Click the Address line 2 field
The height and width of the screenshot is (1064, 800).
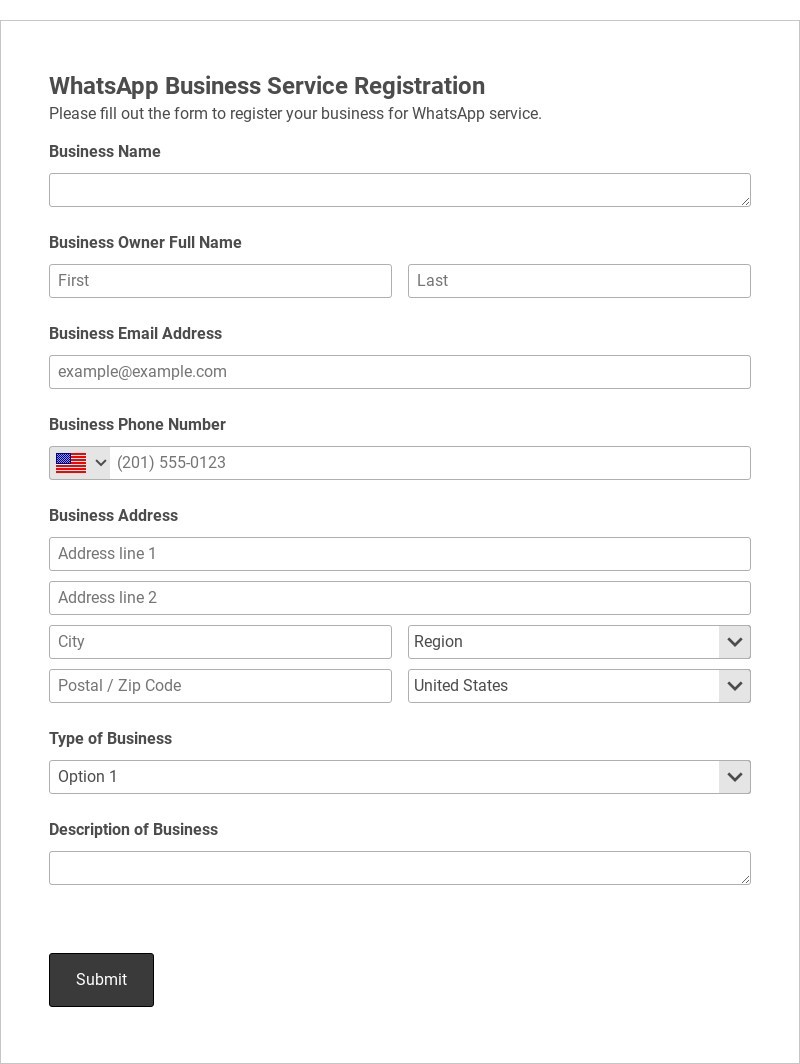coord(400,598)
